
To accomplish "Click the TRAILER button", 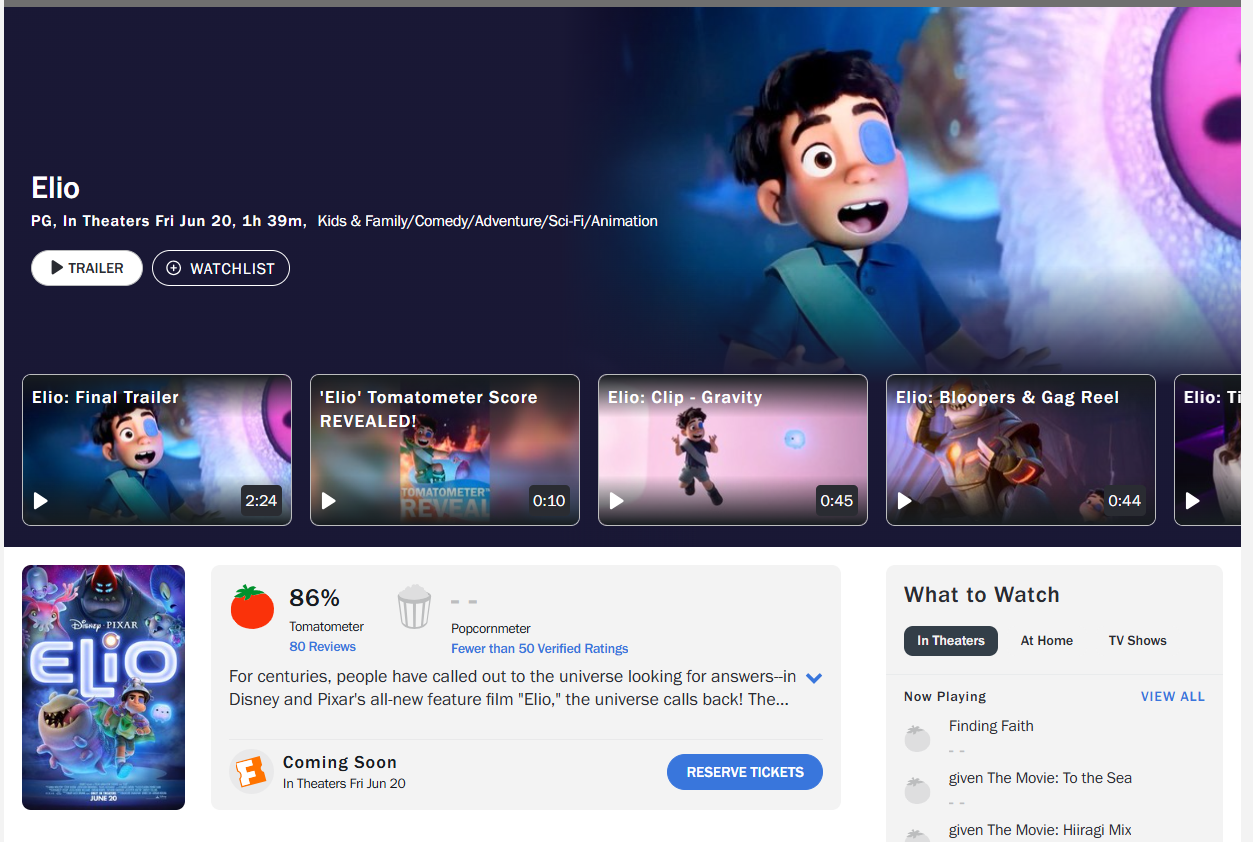I will coord(87,268).
